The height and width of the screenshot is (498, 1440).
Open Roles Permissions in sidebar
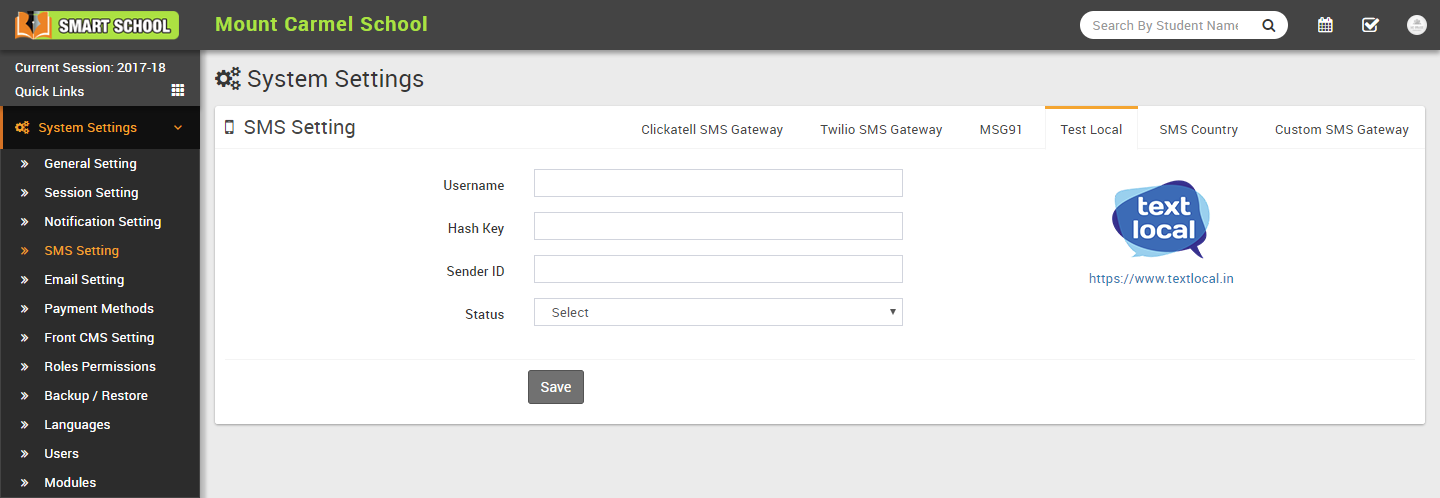pyautogui.click(x=100, y=367)
